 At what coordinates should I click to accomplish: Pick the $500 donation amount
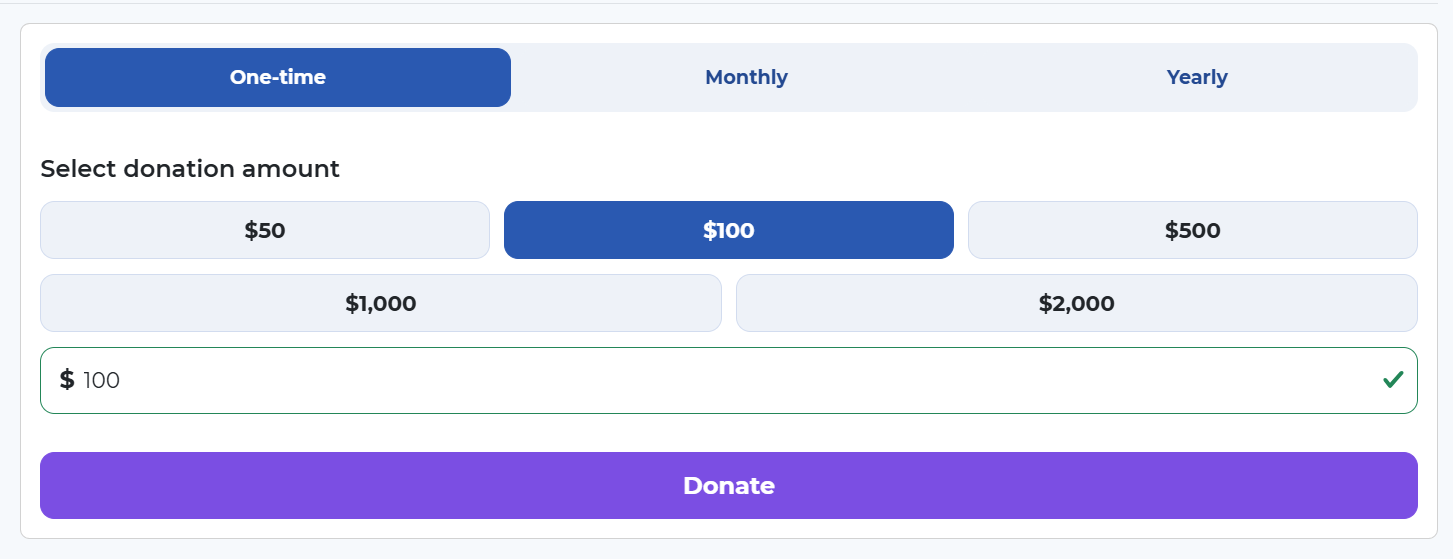[1192, 230]
